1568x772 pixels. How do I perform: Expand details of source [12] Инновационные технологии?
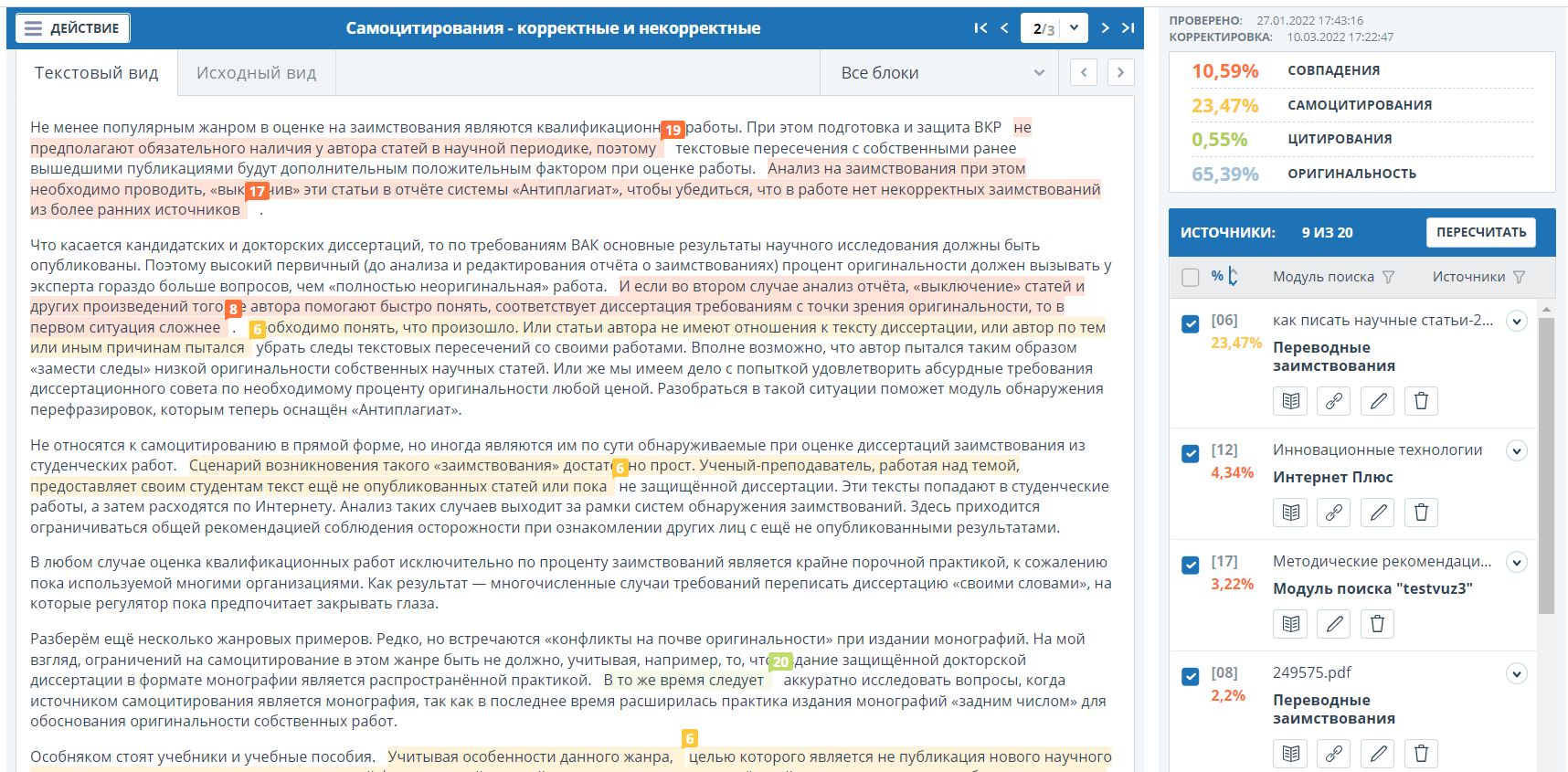(1517, 450)
